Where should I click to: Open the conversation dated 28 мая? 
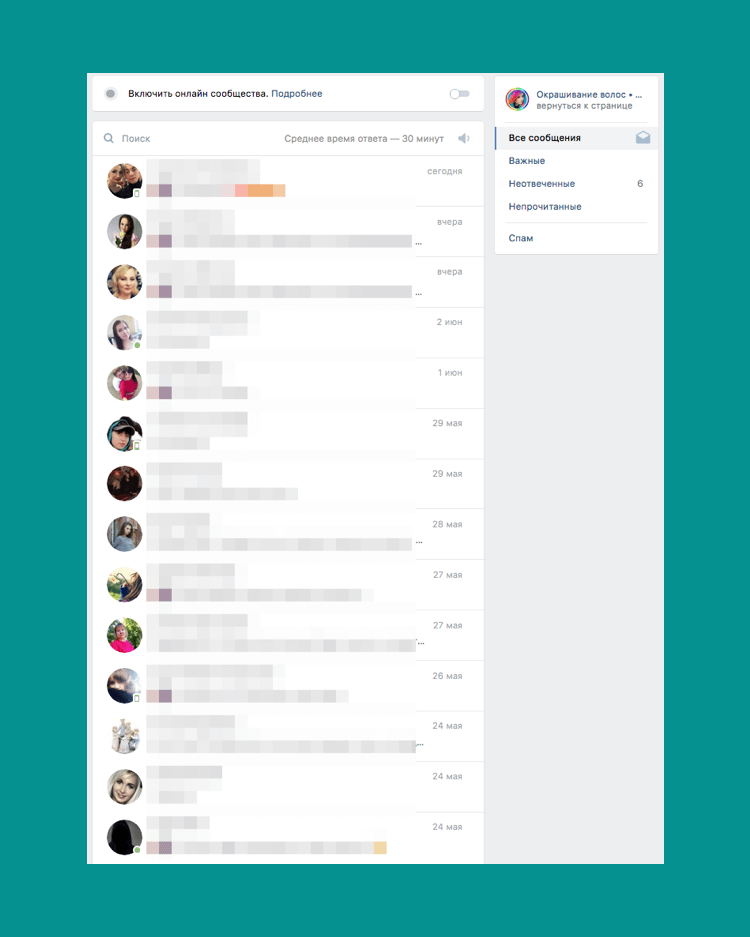288,534
